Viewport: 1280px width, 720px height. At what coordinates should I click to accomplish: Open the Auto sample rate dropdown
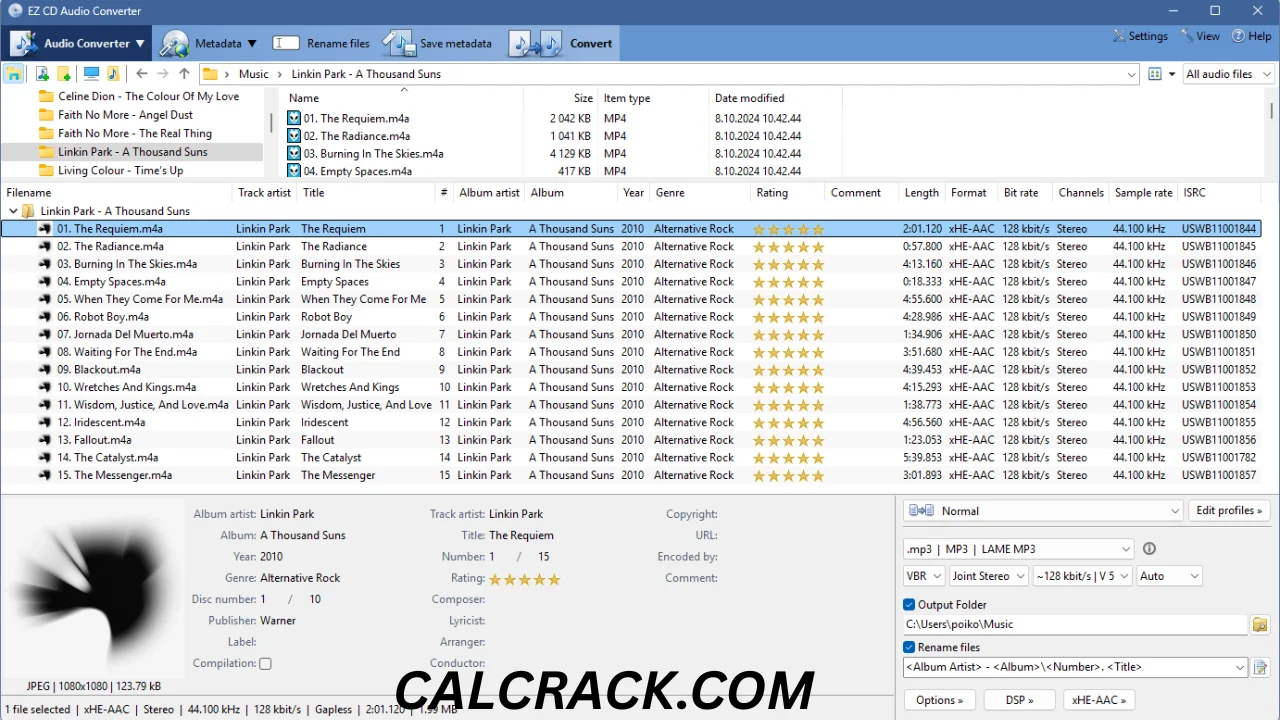[x=1168, y=576]
